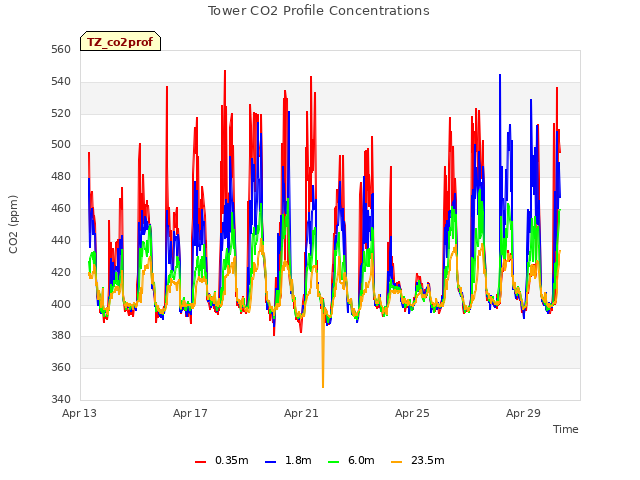
Task: Click the 500 y-axis tick label
Action: [x=61, y=145]
